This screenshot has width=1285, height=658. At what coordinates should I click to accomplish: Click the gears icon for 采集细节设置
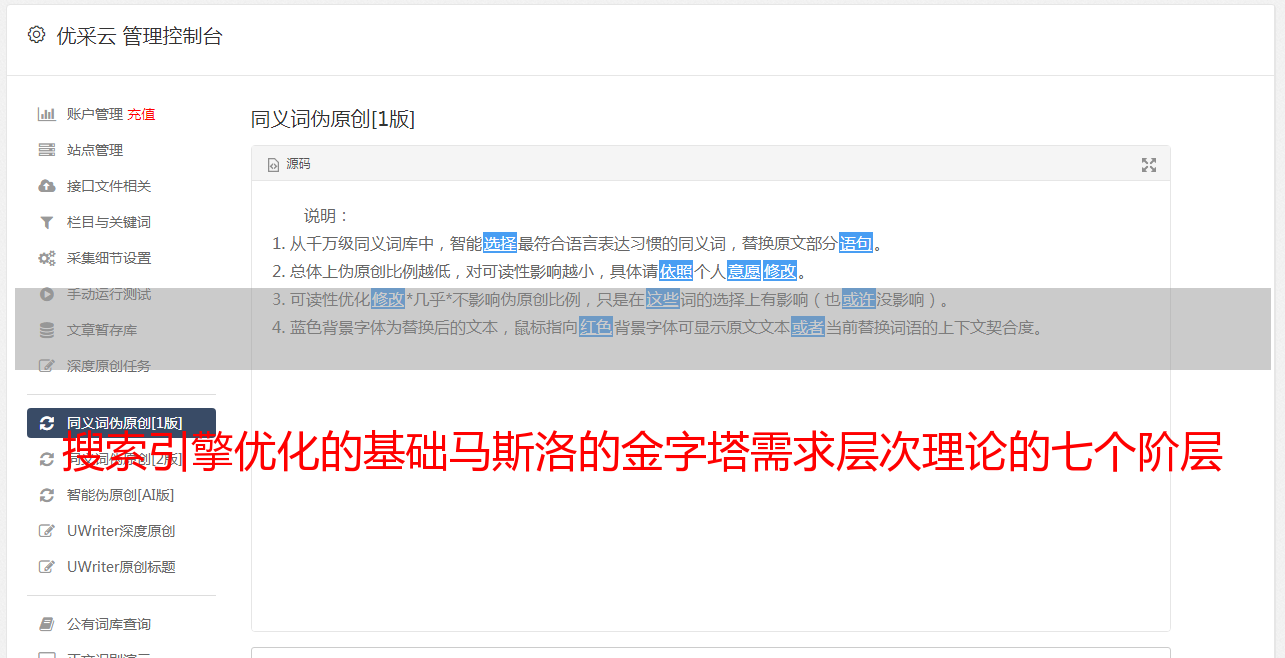pos(46,258)
